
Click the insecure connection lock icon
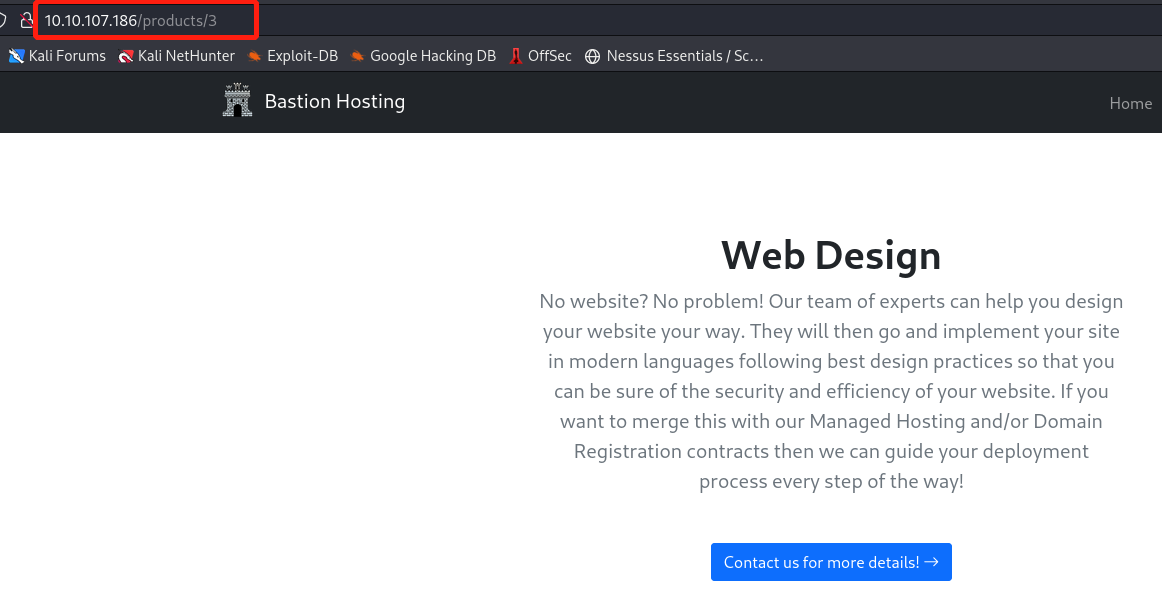(x=27, y=20)
